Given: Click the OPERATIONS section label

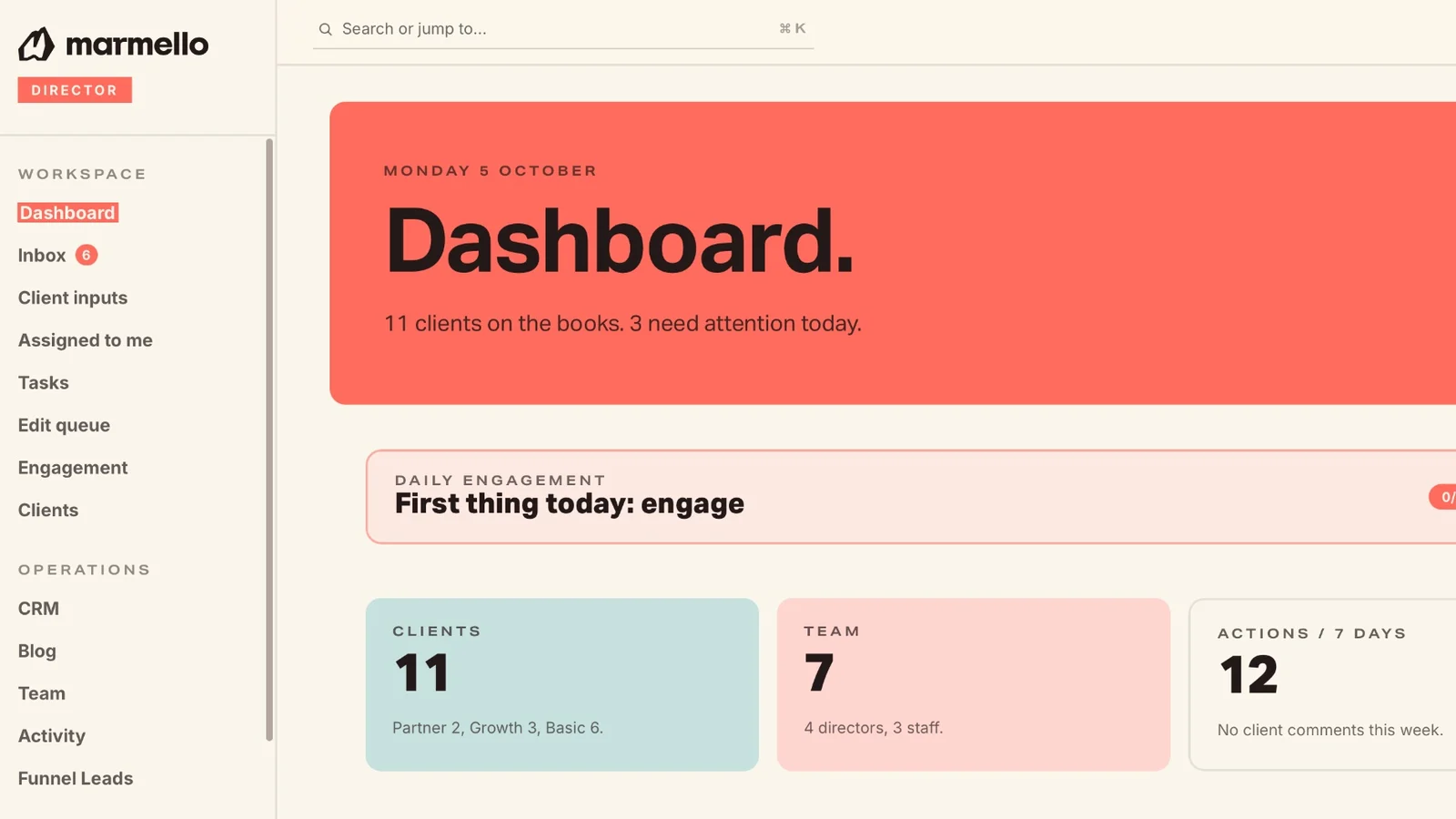Looking at the screenshot, I should (x=85, y=570).
